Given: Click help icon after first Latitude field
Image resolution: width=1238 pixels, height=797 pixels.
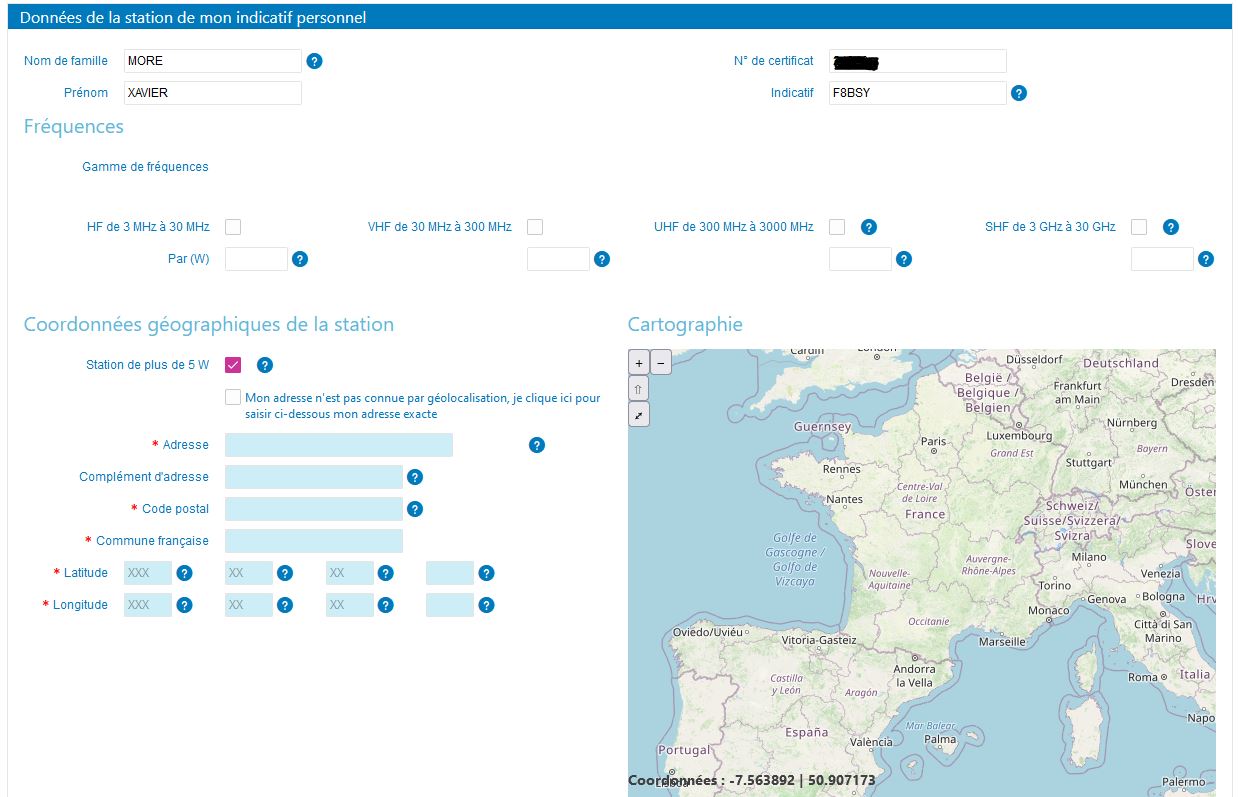Looking at the screenshot, I should coord(184,573).
